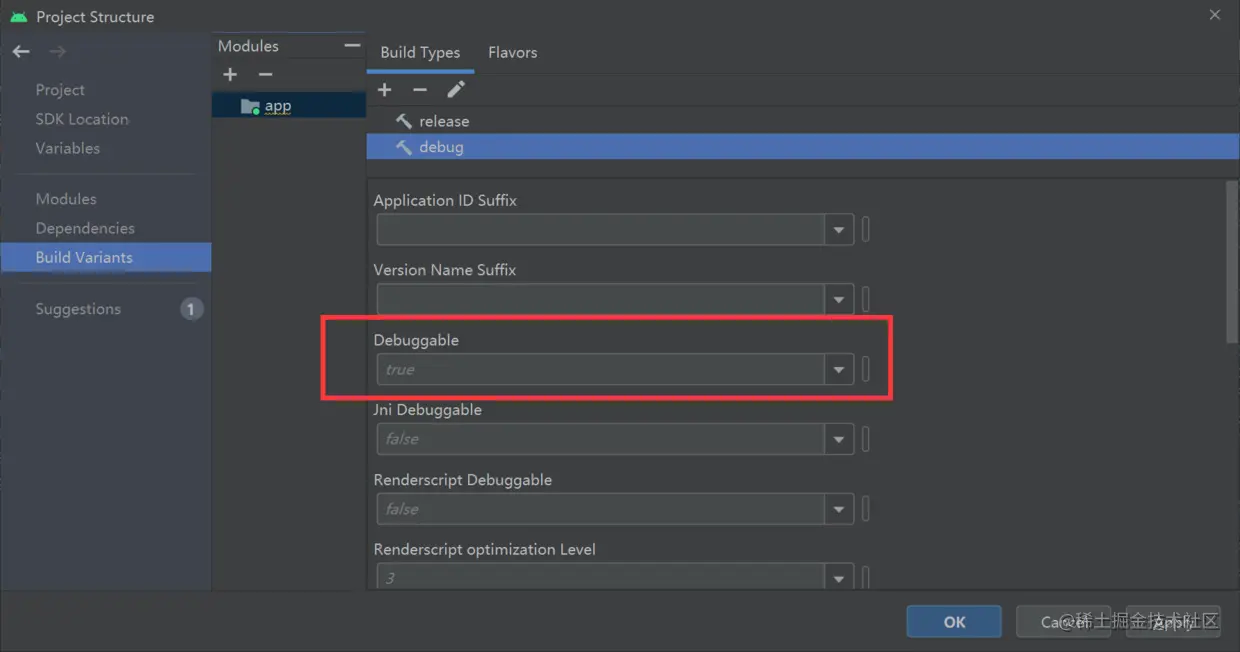
Task: Open the Modules section in sidebar
Action: point(66,199)
